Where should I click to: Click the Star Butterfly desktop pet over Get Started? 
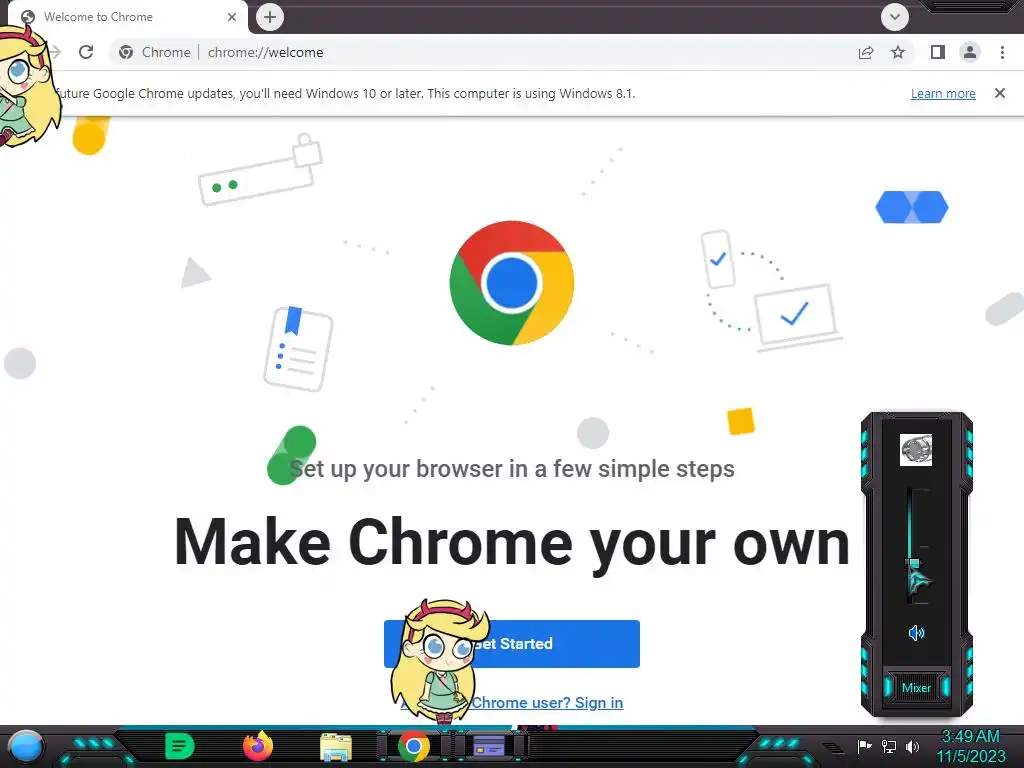439,661
